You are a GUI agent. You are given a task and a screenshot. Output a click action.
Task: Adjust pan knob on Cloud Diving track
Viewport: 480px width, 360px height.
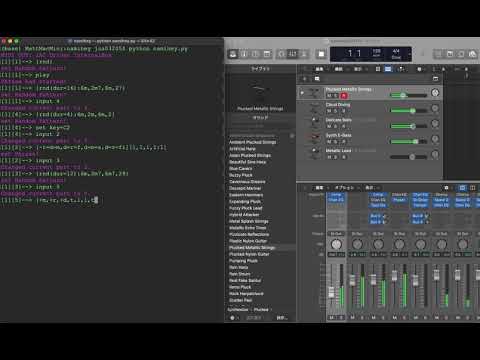tap(435, 108)
